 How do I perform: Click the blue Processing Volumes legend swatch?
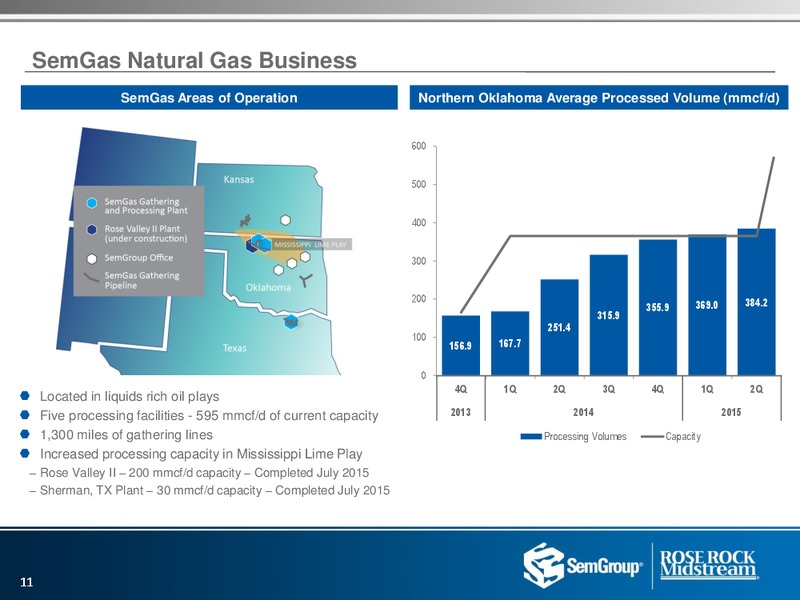click(531, 437)
